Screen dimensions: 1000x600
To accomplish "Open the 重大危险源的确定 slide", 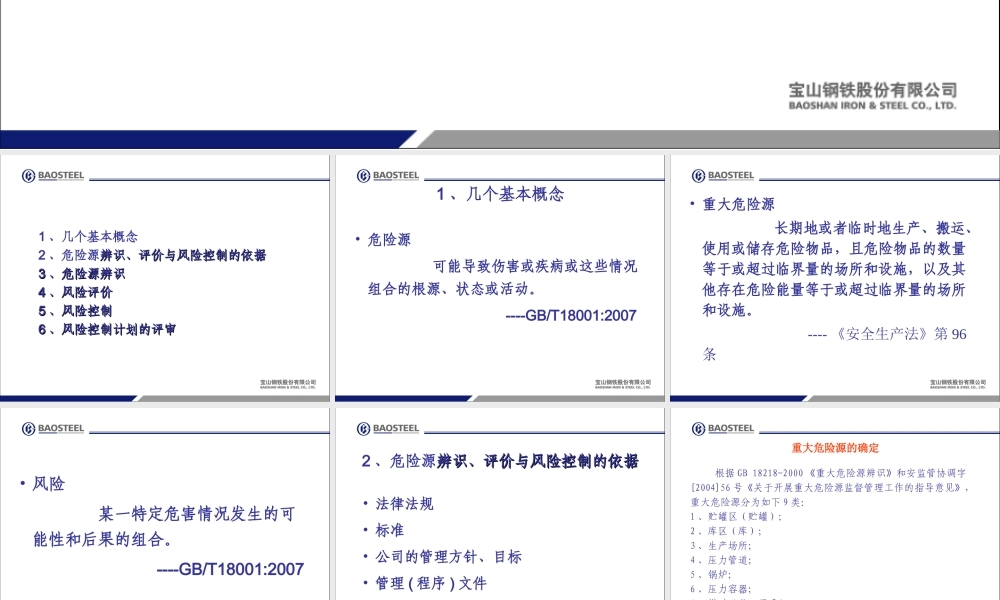I will click(x=835, y=504).
